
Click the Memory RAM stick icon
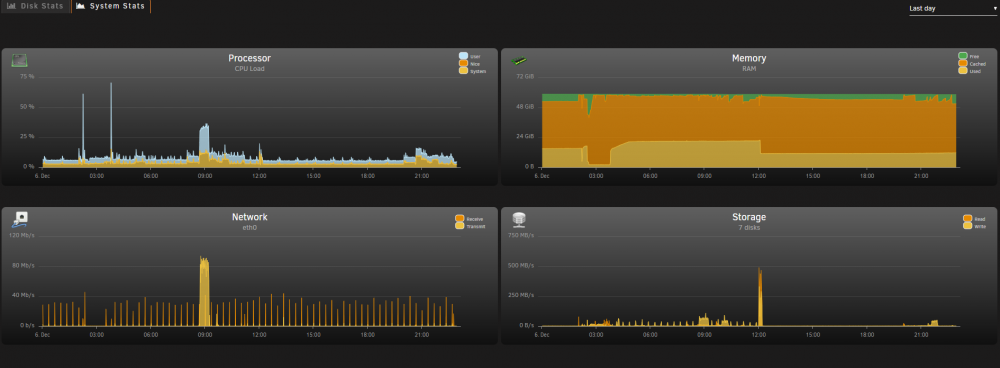(519, 61)
